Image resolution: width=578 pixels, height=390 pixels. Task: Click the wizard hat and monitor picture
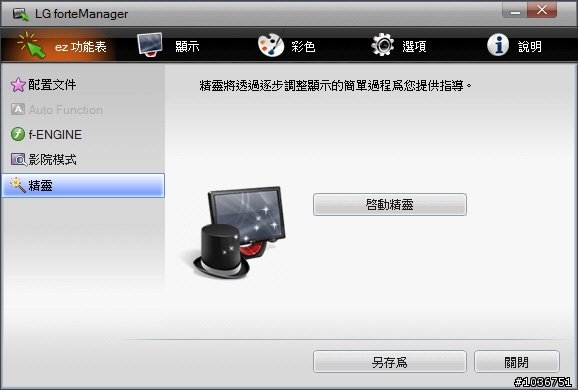coord(239,232)
